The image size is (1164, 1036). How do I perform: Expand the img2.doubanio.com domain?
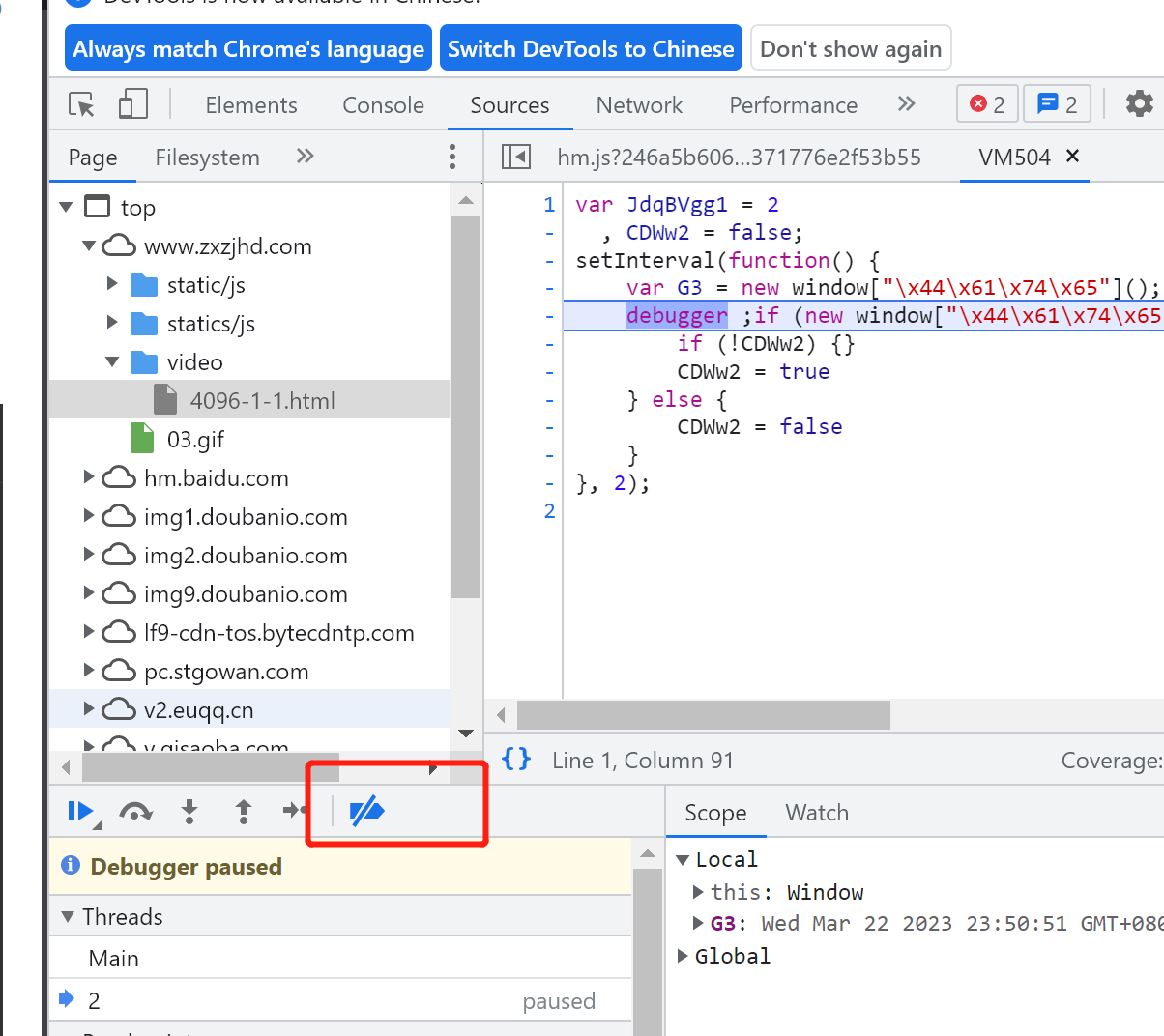(89, 555)
